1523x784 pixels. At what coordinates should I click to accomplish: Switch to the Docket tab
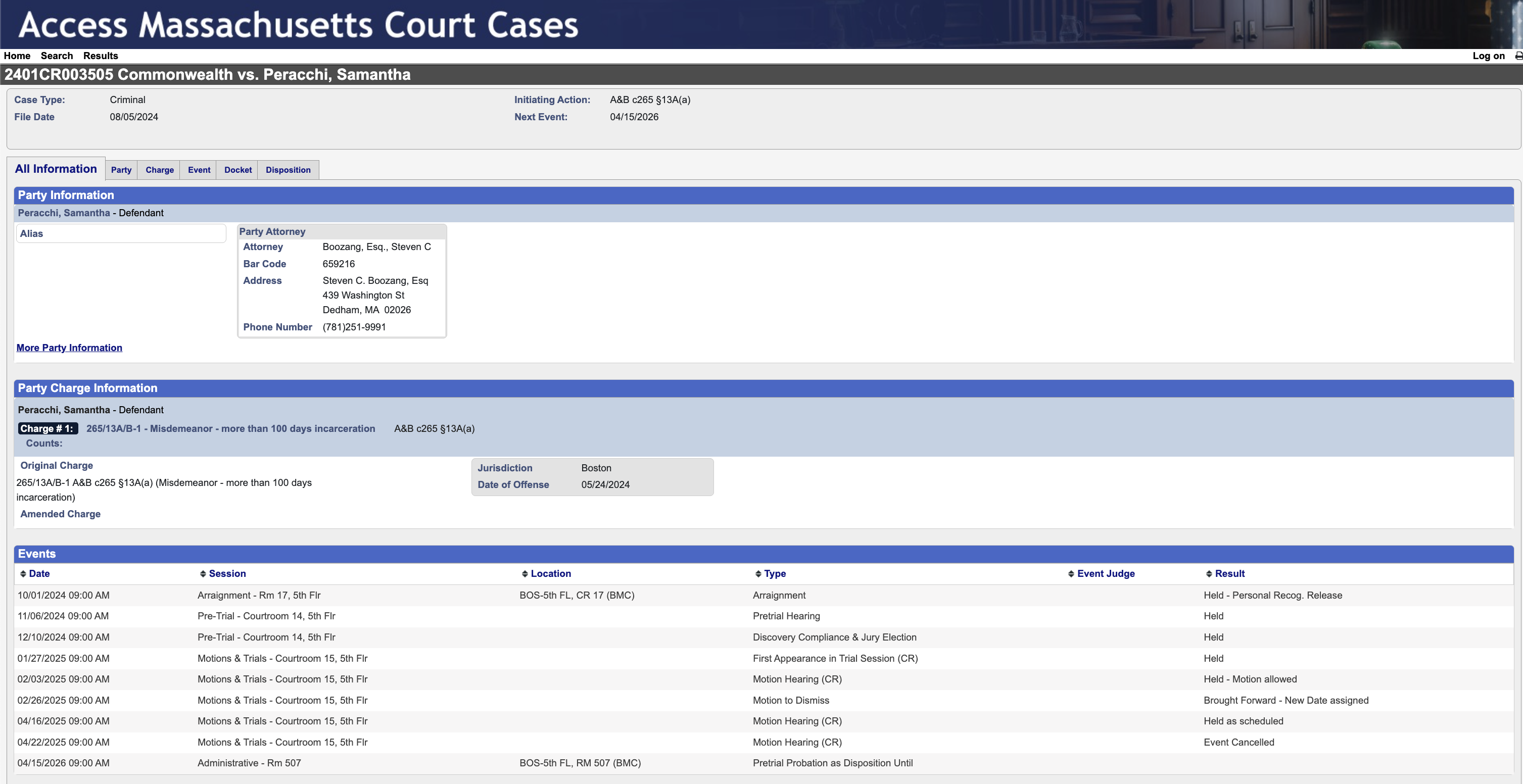237,170
